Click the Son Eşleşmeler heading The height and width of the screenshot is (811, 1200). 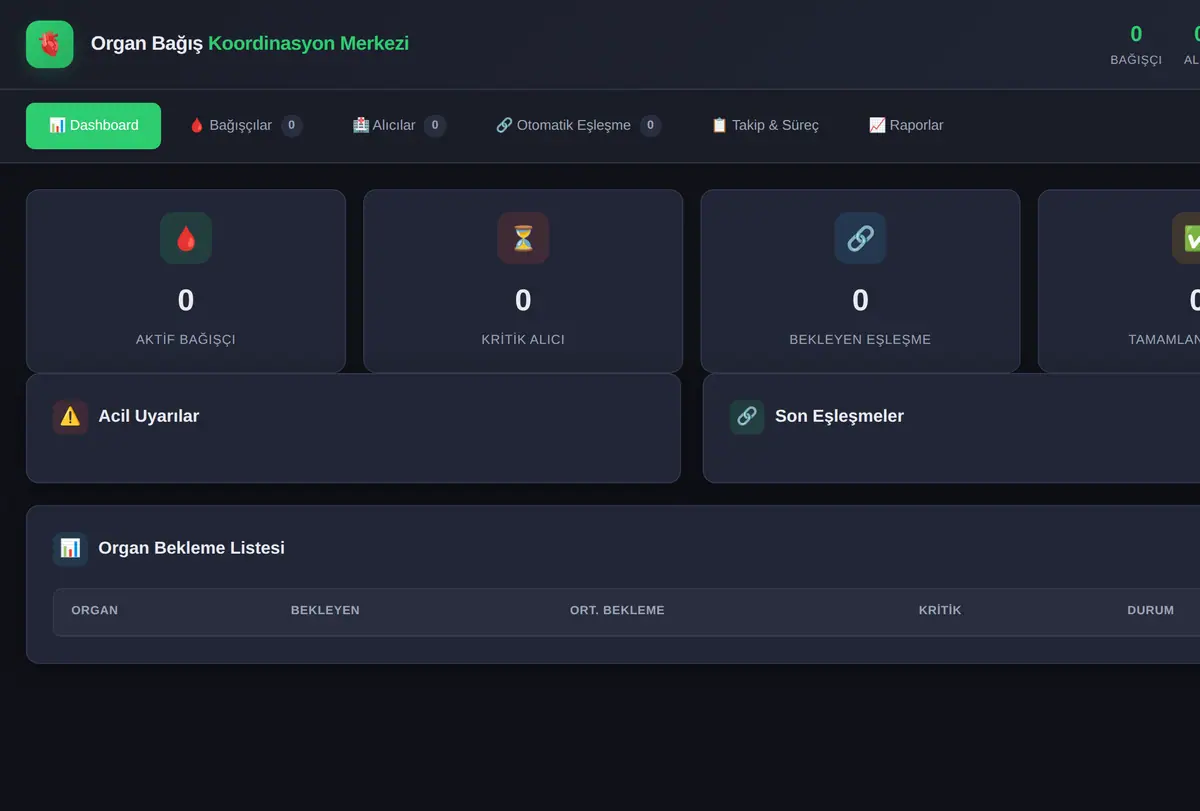839,416
